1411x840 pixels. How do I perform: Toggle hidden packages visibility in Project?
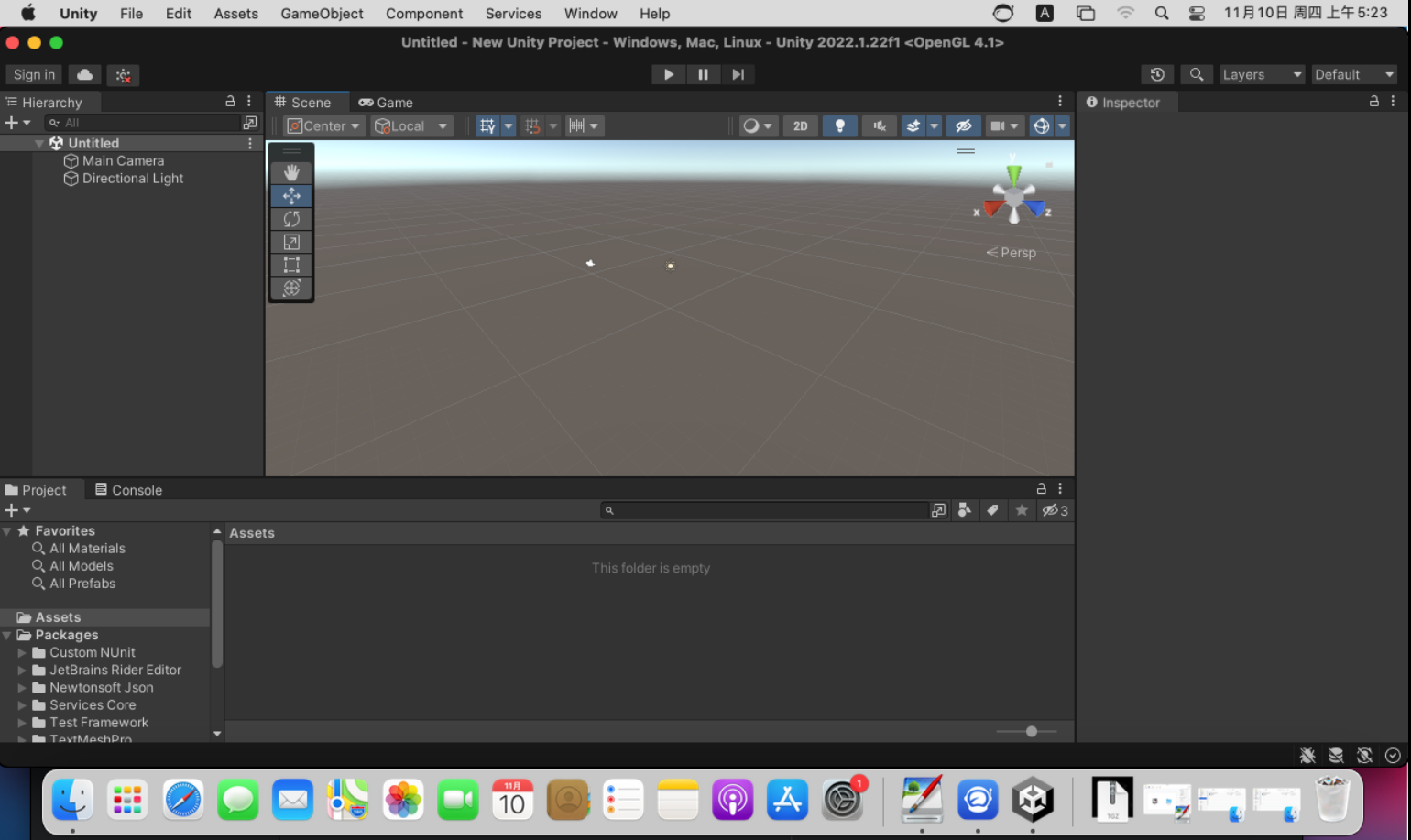pyautogui.click(x=1055, y=510)
